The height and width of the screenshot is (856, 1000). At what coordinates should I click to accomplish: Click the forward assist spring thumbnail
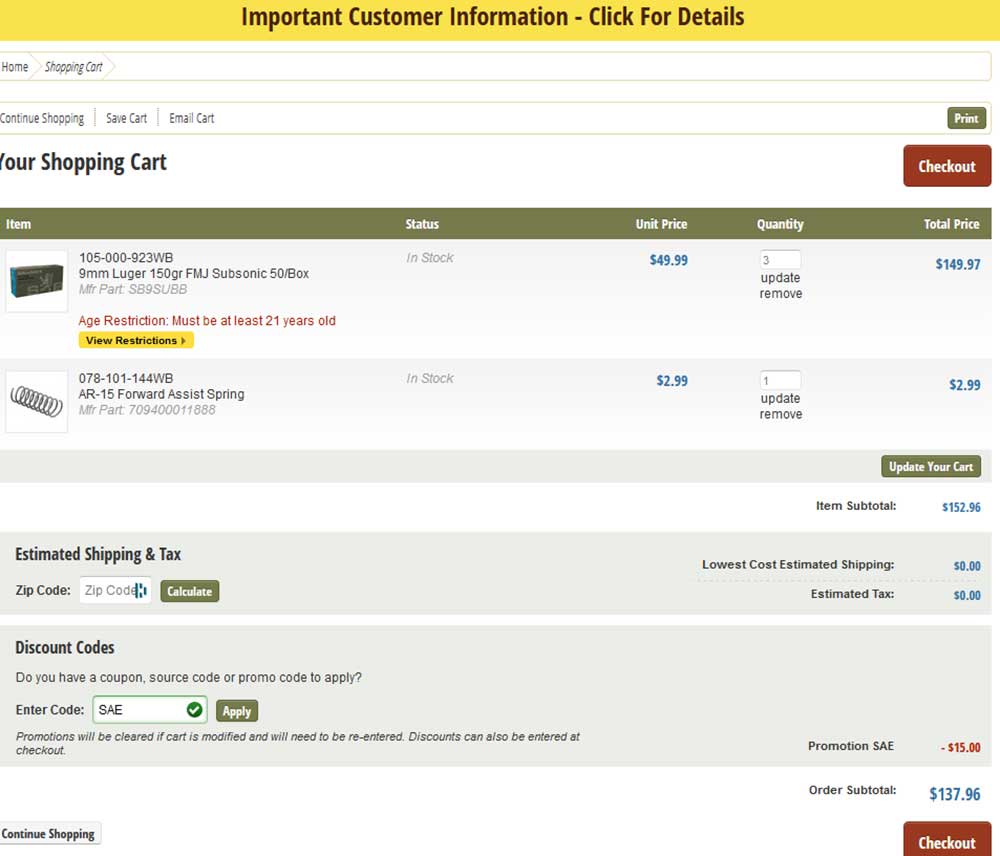tap(36, 401)
